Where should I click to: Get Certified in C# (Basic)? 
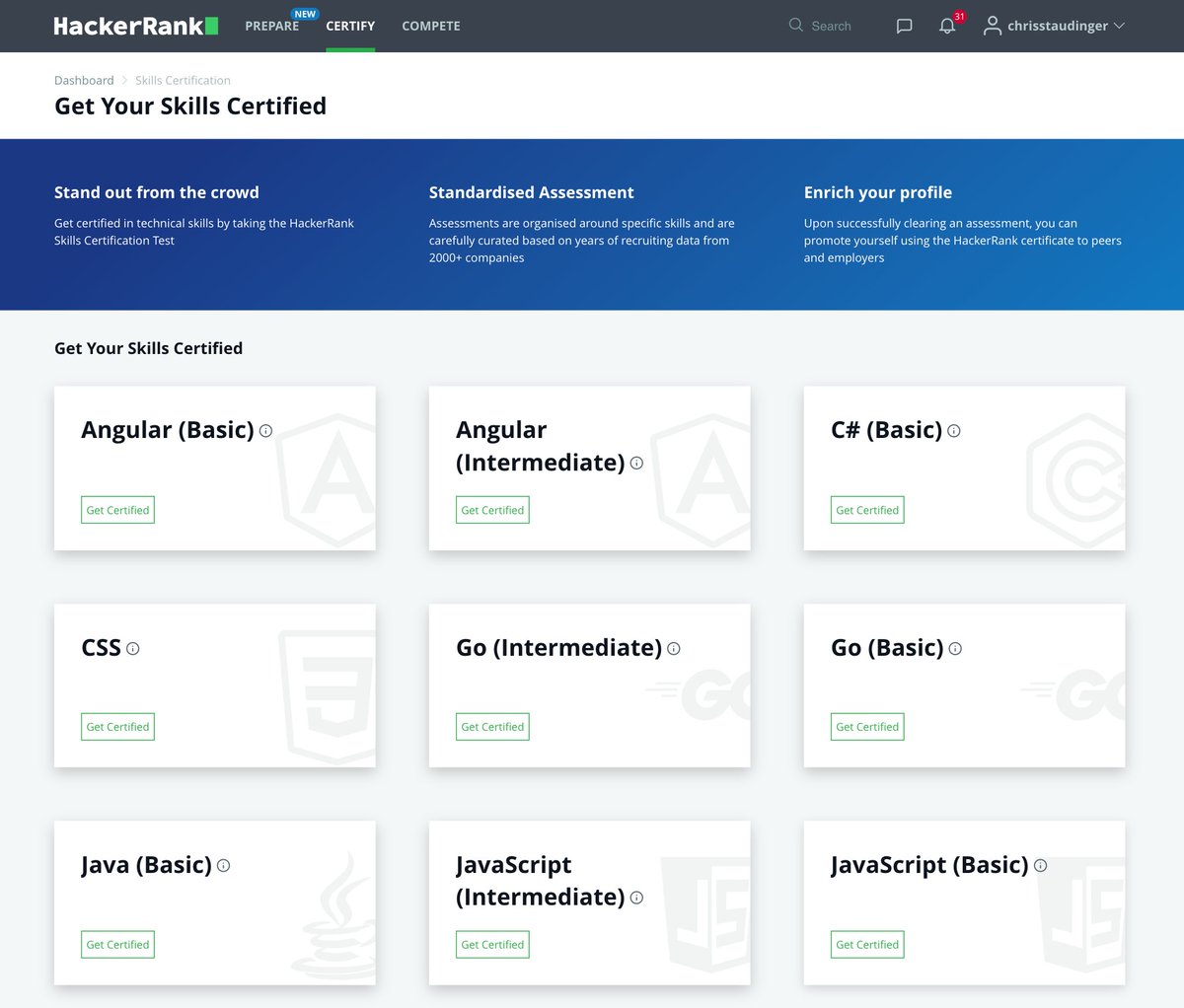(x=867, y=510)
